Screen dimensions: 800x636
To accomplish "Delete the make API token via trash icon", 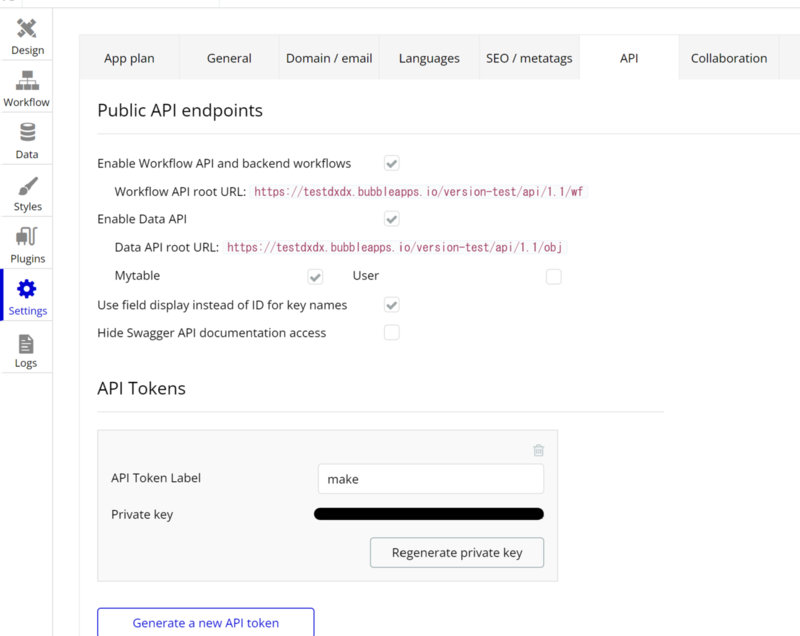I will click(x=538, y=450).
